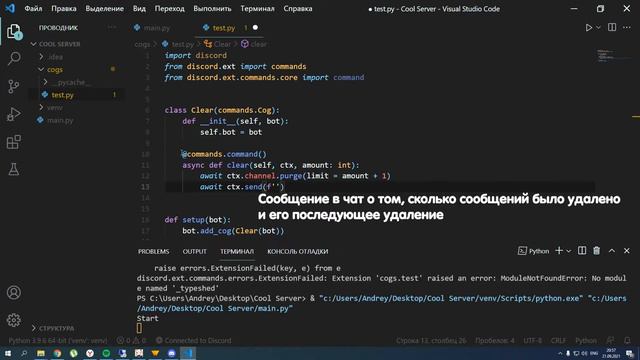Switch to the OUTPUT panel tab

coord(194,251)
